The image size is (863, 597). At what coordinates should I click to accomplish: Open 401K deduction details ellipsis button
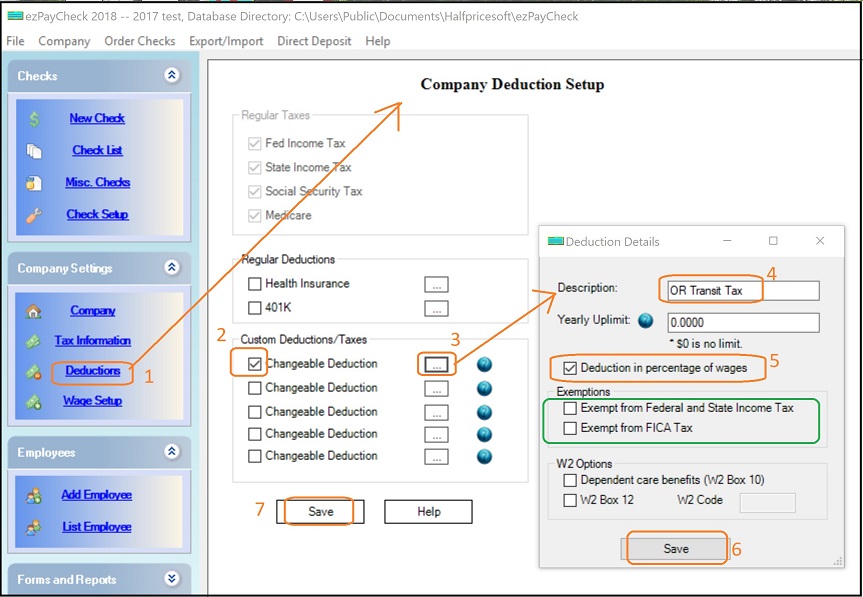(436, 308)
